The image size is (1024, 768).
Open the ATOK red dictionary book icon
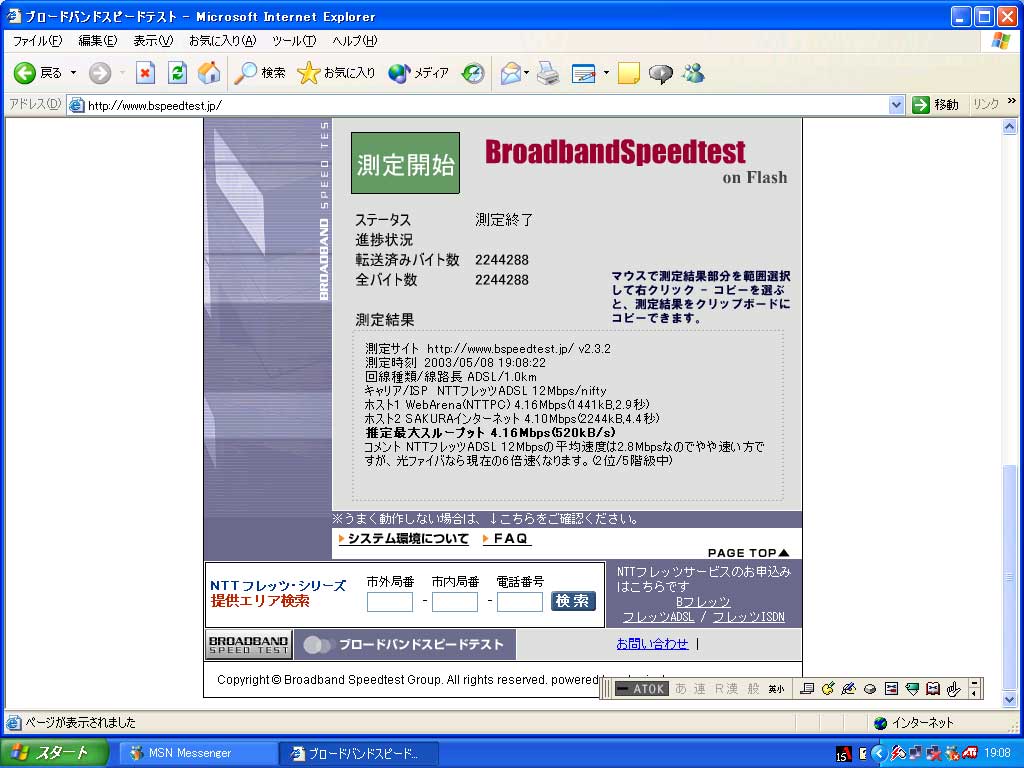(x=933, y=688)
